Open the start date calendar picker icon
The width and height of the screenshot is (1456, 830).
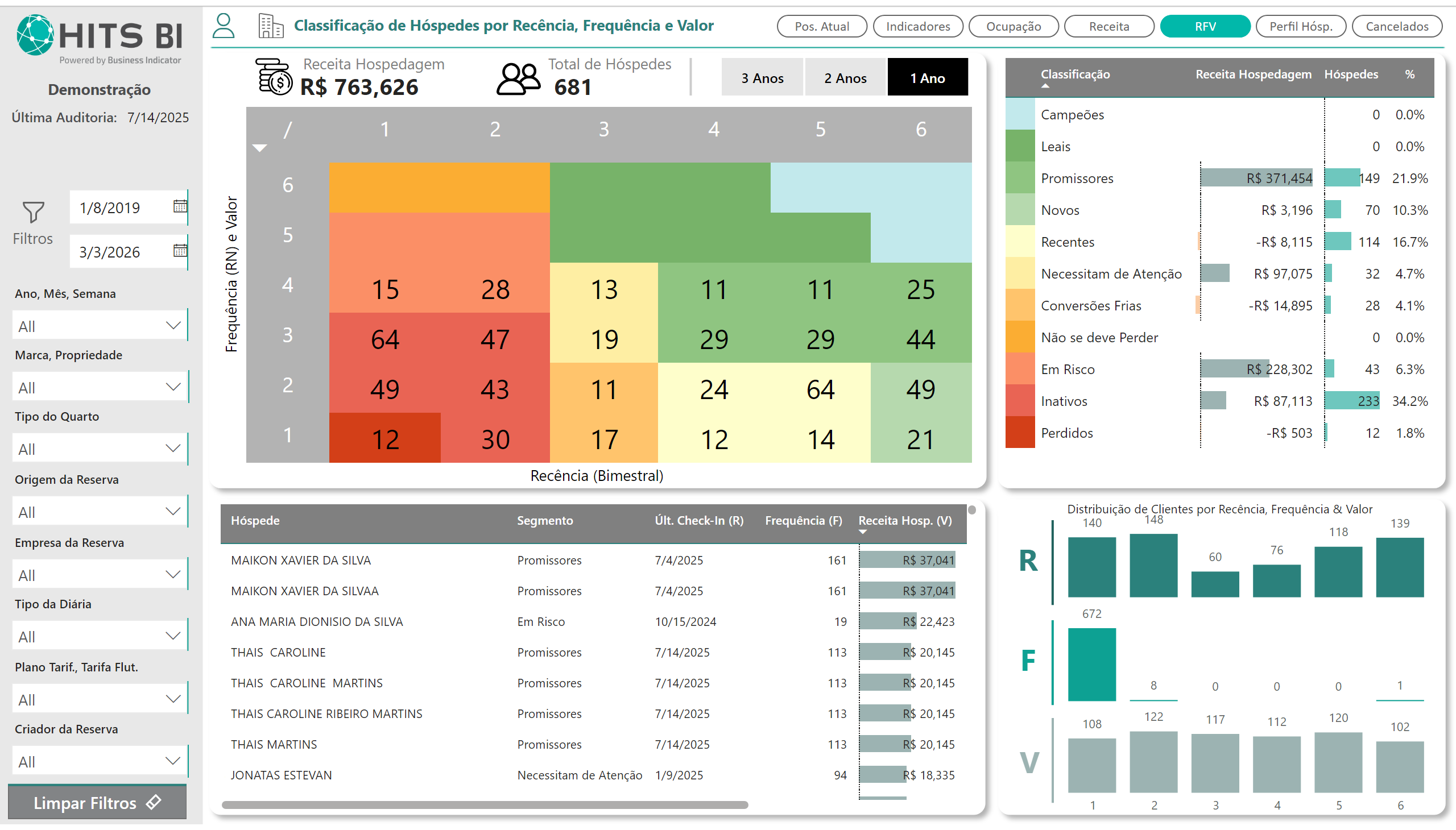[x=180, y=206]
